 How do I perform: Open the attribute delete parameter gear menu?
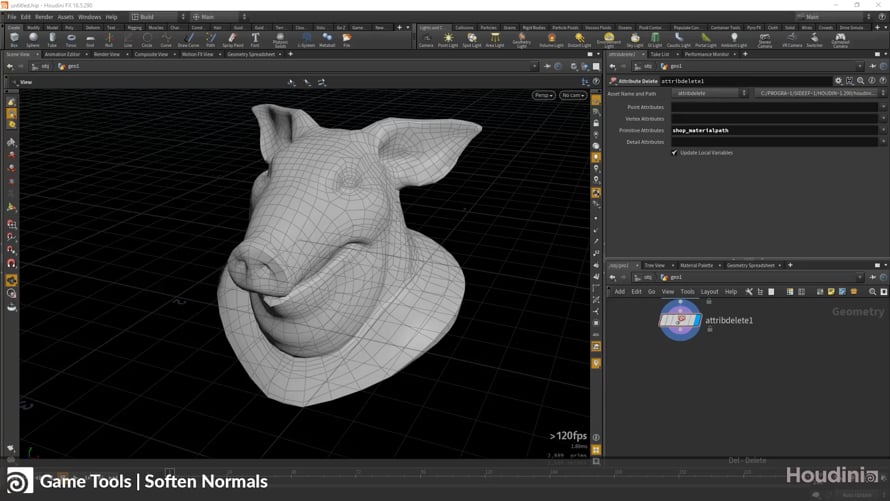838,80
